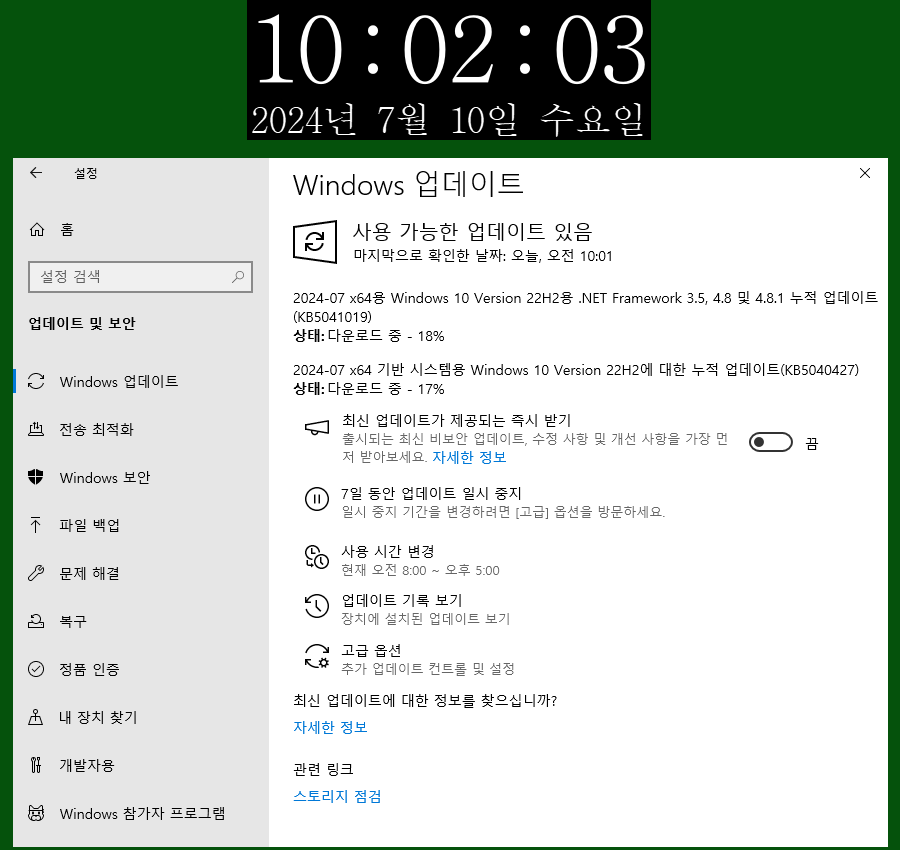900x850 pixels.
Task: Click the 정품 인증 checkmark icon
Action: pos(36,669)
